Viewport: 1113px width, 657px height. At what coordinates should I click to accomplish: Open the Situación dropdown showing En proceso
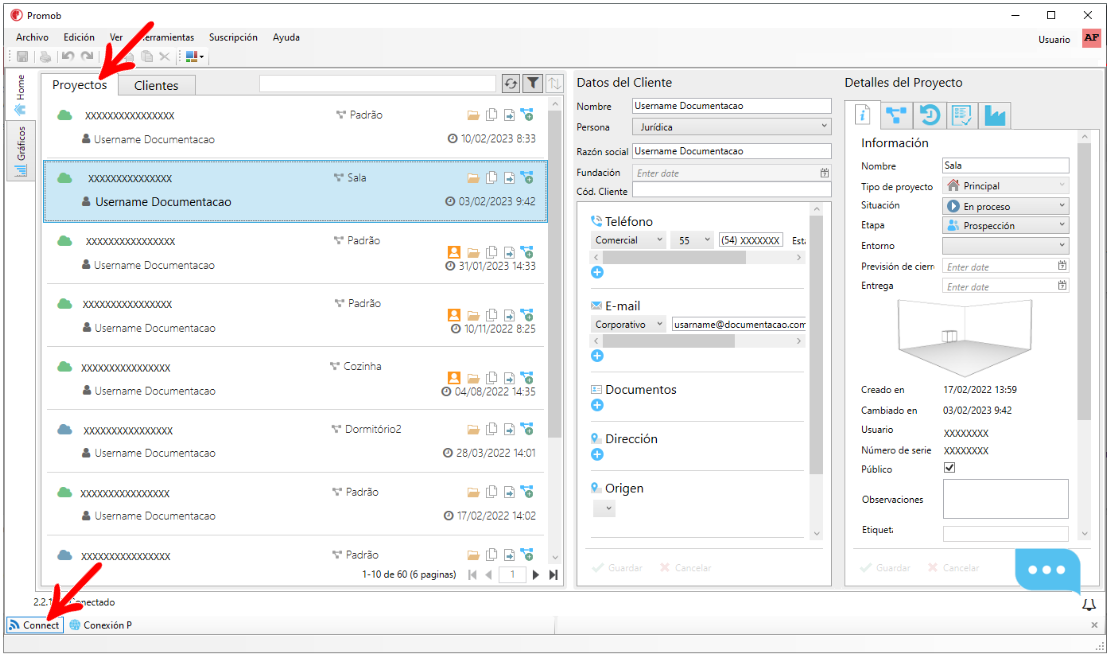pyautogui.click(x=1005, y=206)
